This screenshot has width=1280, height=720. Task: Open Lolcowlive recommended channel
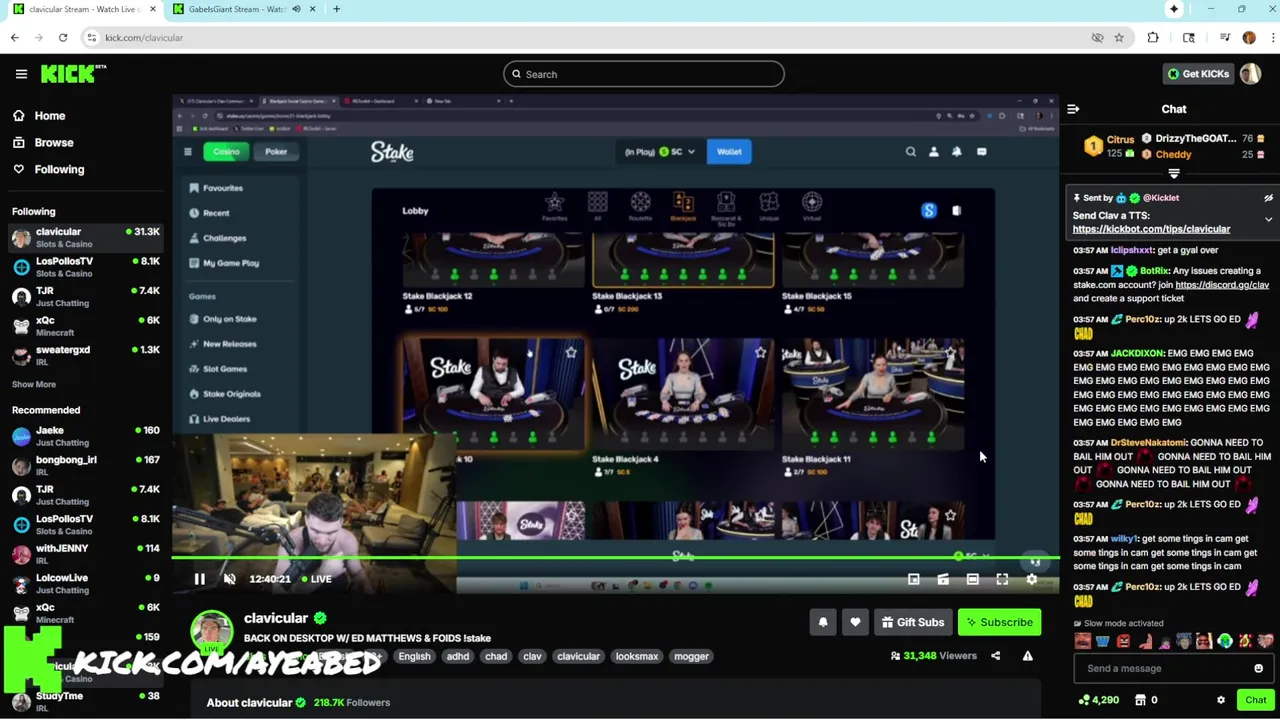(x=86, y=583)
